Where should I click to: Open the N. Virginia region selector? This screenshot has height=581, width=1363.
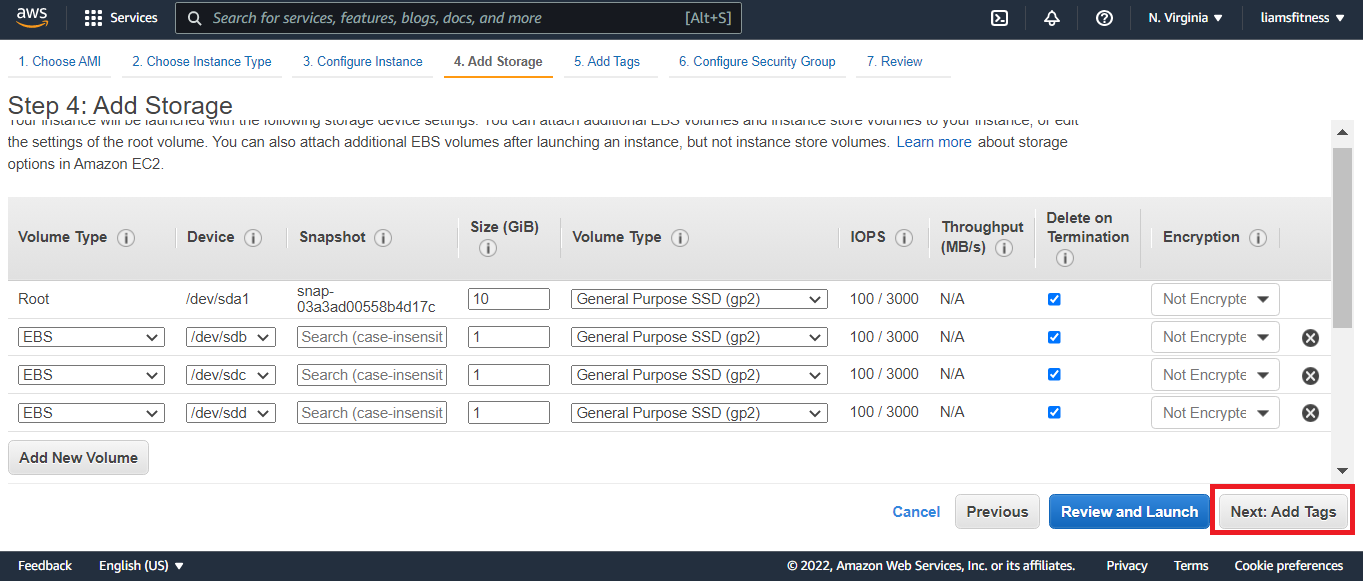pyautogui.click(x=1185, y=18)
